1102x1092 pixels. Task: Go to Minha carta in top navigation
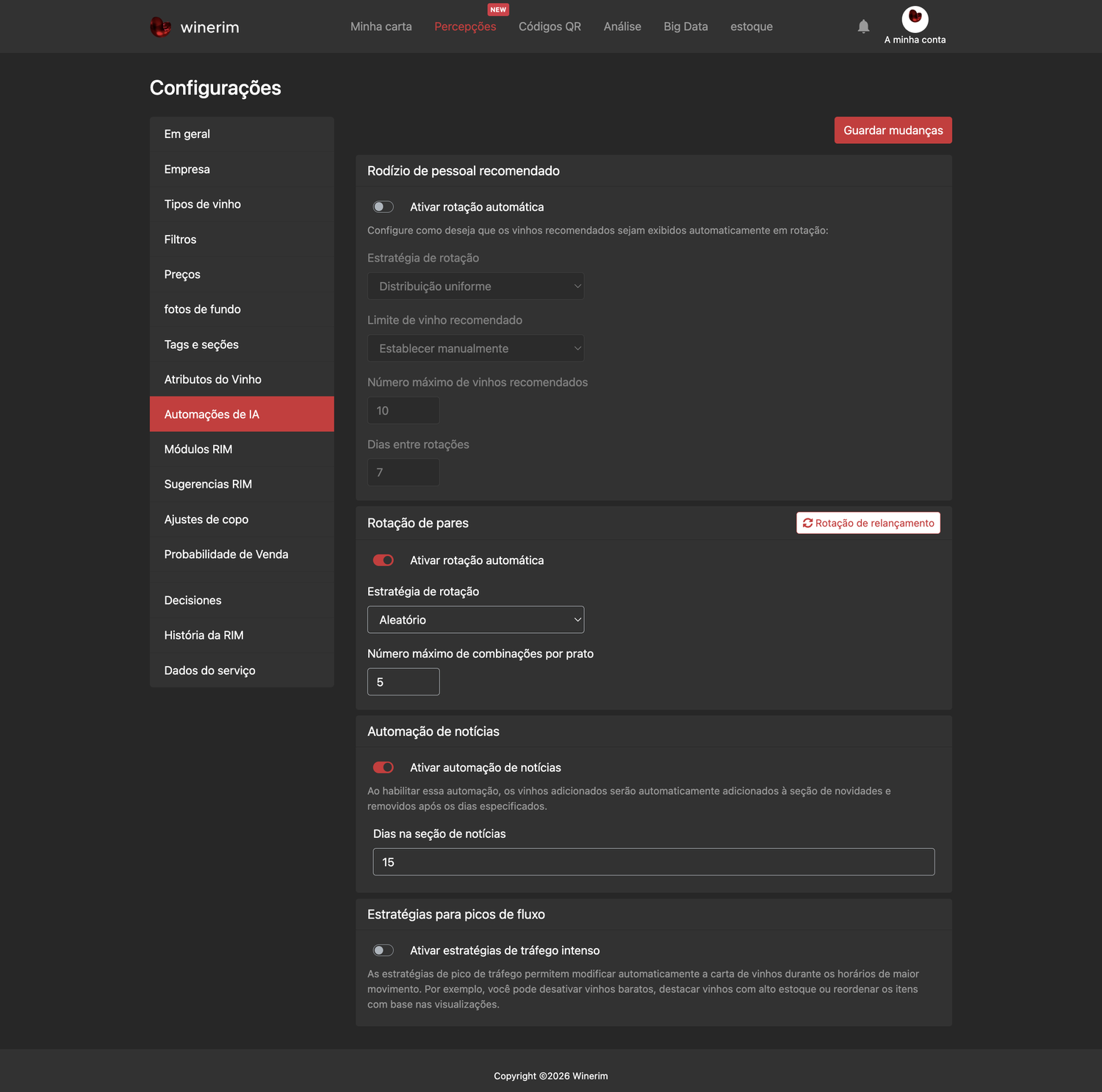click(x=381, y=26)
